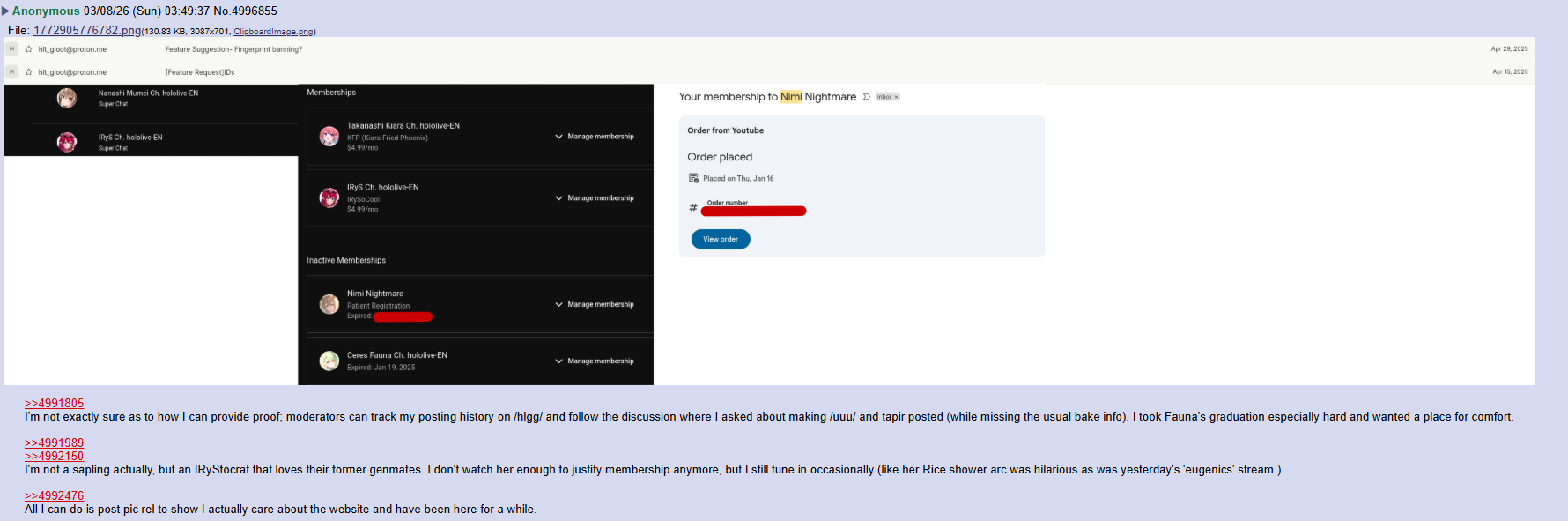Click H avatar on '[Feature Request]IDs' email row
The width and height of the screenshot is (1568, 521).
(12, 72)
